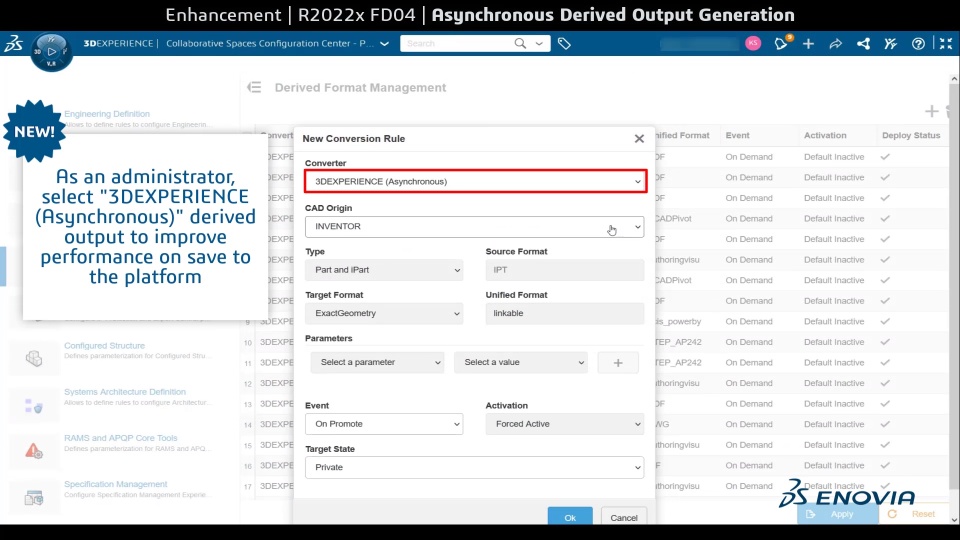Expand the app title dropdown chevron
The image size is (960, 540).
tap(384, 44)
